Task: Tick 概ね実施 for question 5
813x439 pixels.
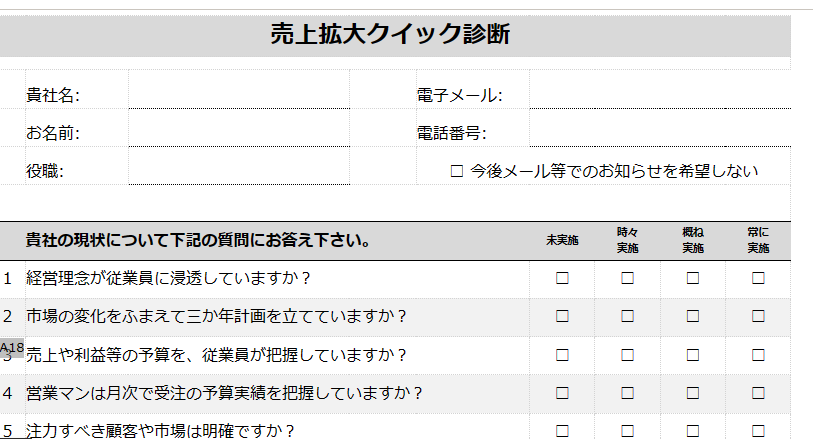Action: tap(693, 431)
